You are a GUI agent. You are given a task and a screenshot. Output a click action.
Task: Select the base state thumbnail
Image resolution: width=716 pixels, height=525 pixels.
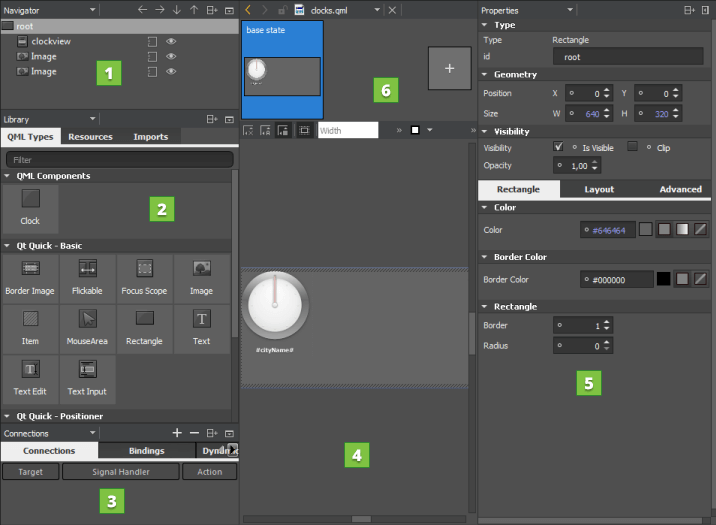[282, 69]
